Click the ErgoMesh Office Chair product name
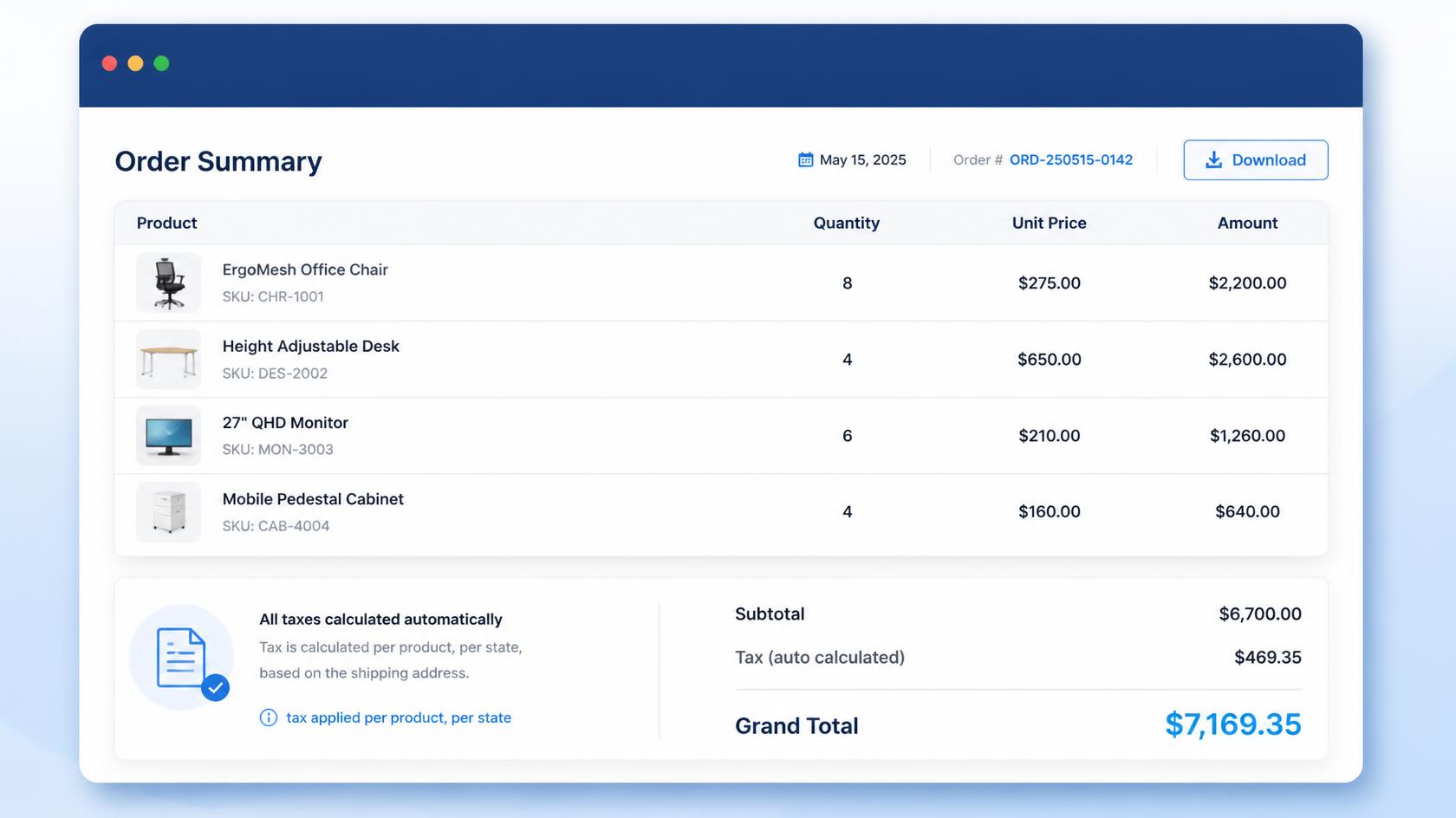The height and width of the screenshot is (818, 1456). pos(305,269)
